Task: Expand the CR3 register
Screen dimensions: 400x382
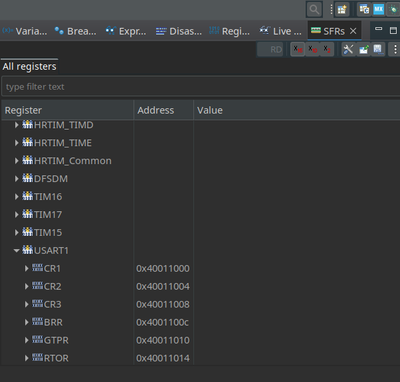Action: (x=26, y=304)
